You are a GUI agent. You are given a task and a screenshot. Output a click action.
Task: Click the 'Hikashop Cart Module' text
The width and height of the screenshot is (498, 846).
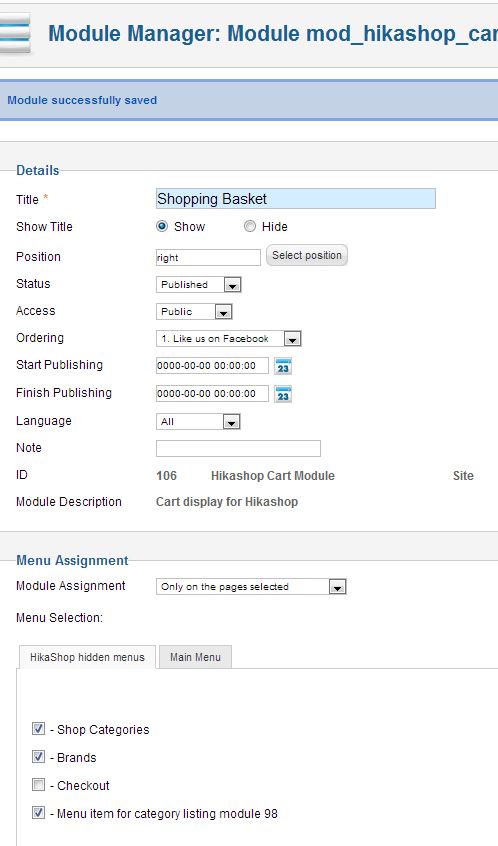tap(272, 476)
